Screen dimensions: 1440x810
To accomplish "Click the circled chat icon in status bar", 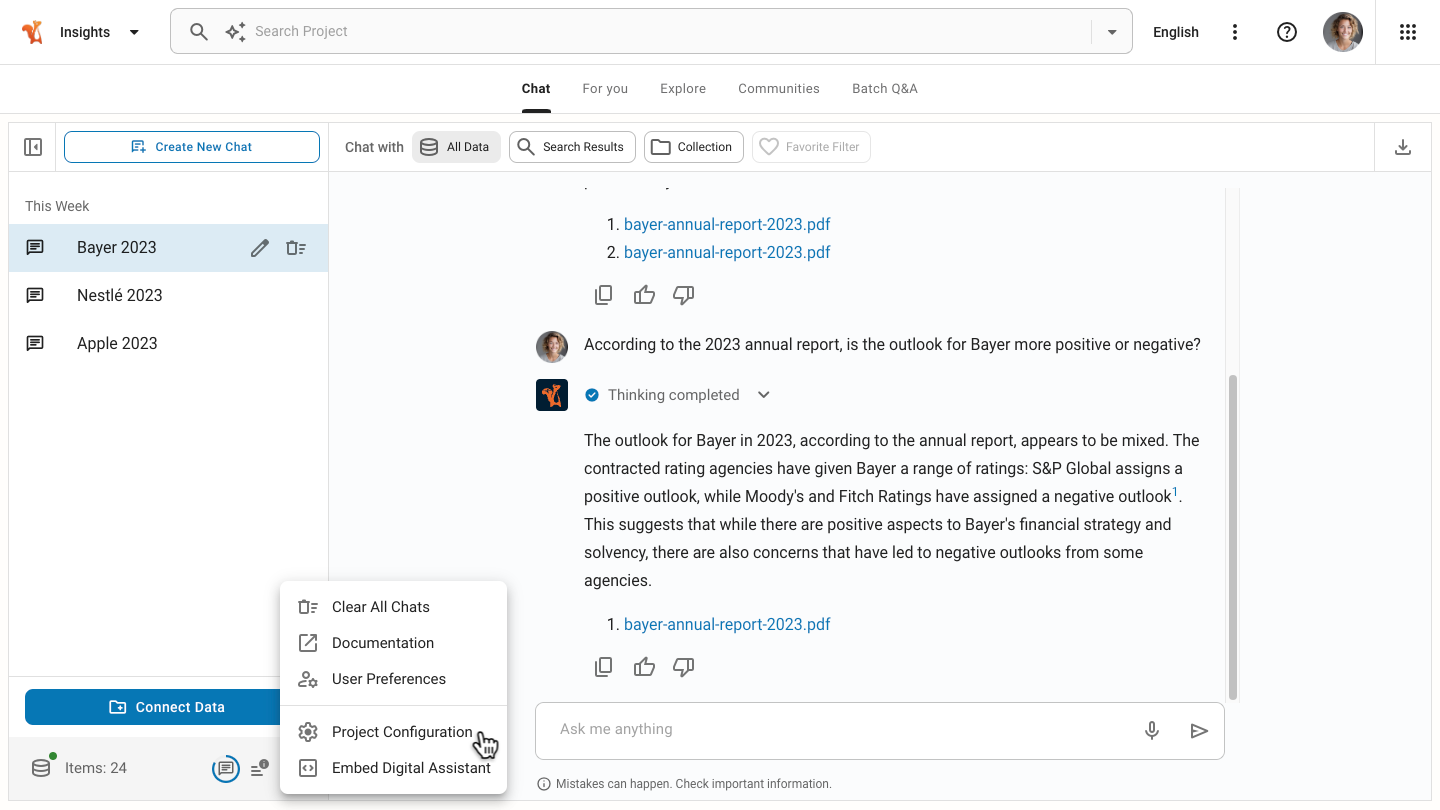I will 226,768.
